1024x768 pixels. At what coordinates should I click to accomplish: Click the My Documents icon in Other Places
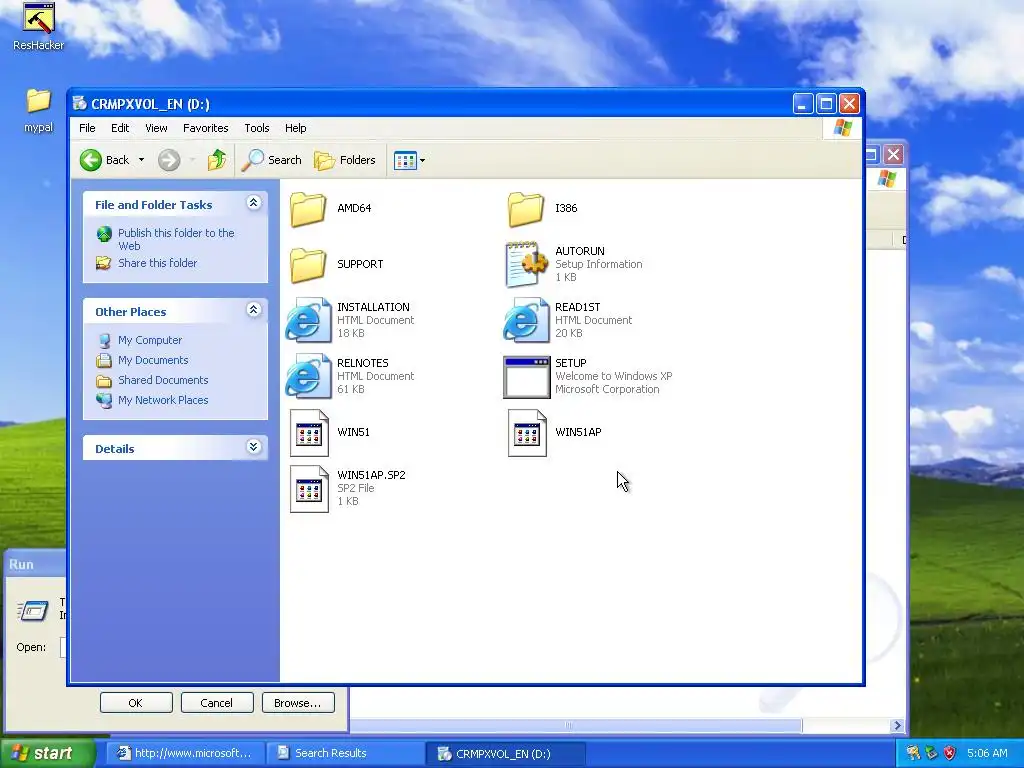pyautogui.click(x=104, y=360)
